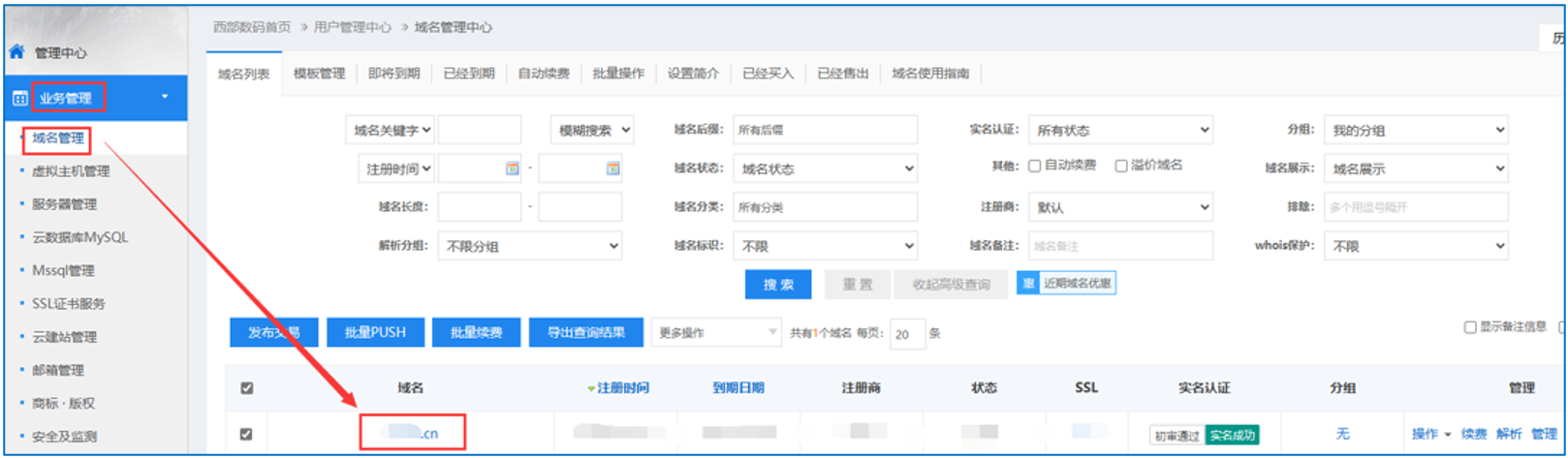Open the 更多操作 dropdown
The width and height of the screenshot is (1568, 458).
click(x=715, y=333)
